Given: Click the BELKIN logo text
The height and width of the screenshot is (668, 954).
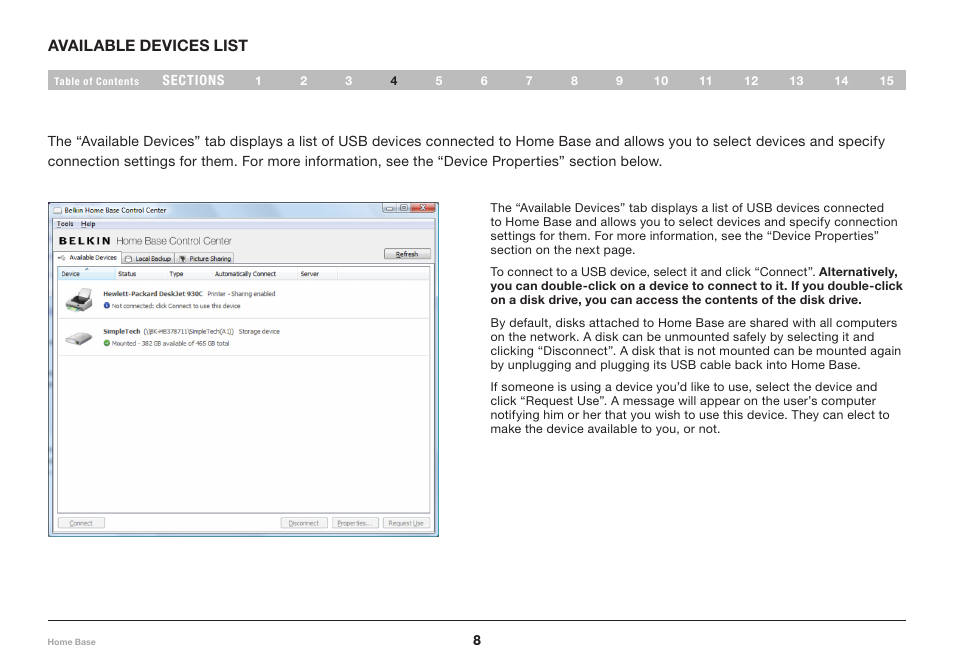Looking at the screenshot, I should [x=85, y=241].
